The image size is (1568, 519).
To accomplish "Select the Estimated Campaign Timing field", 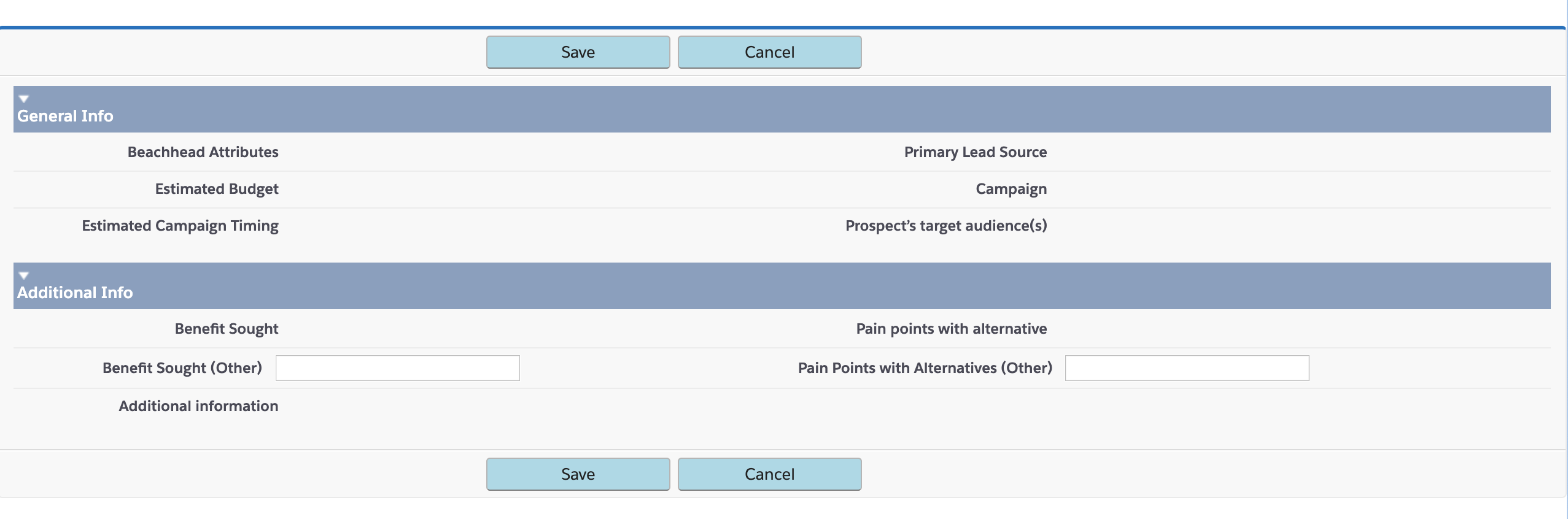I will [179, 226].
